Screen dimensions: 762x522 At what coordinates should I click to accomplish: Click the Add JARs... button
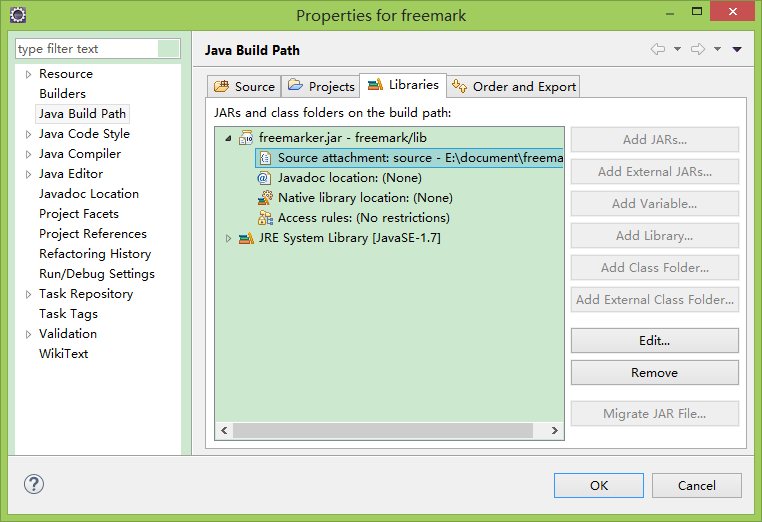[x=655, y=139]
